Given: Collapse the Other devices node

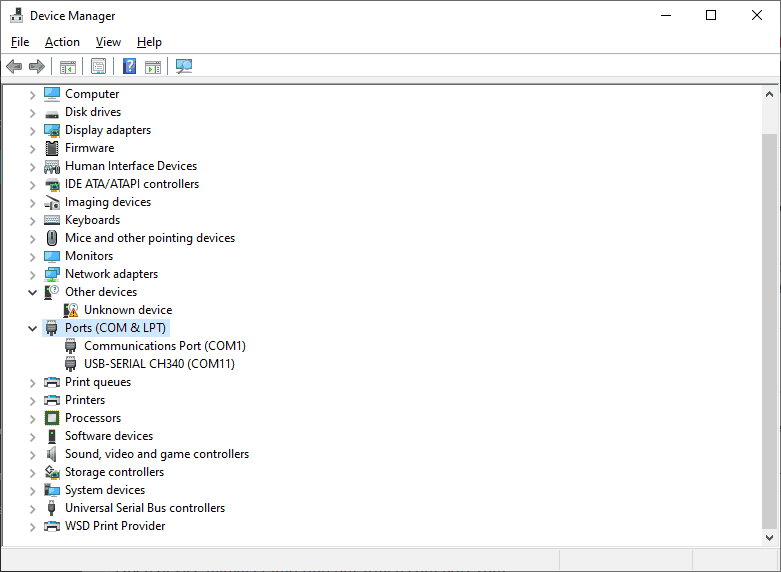Looking at the screenshot, I should [x=32, y=292].
